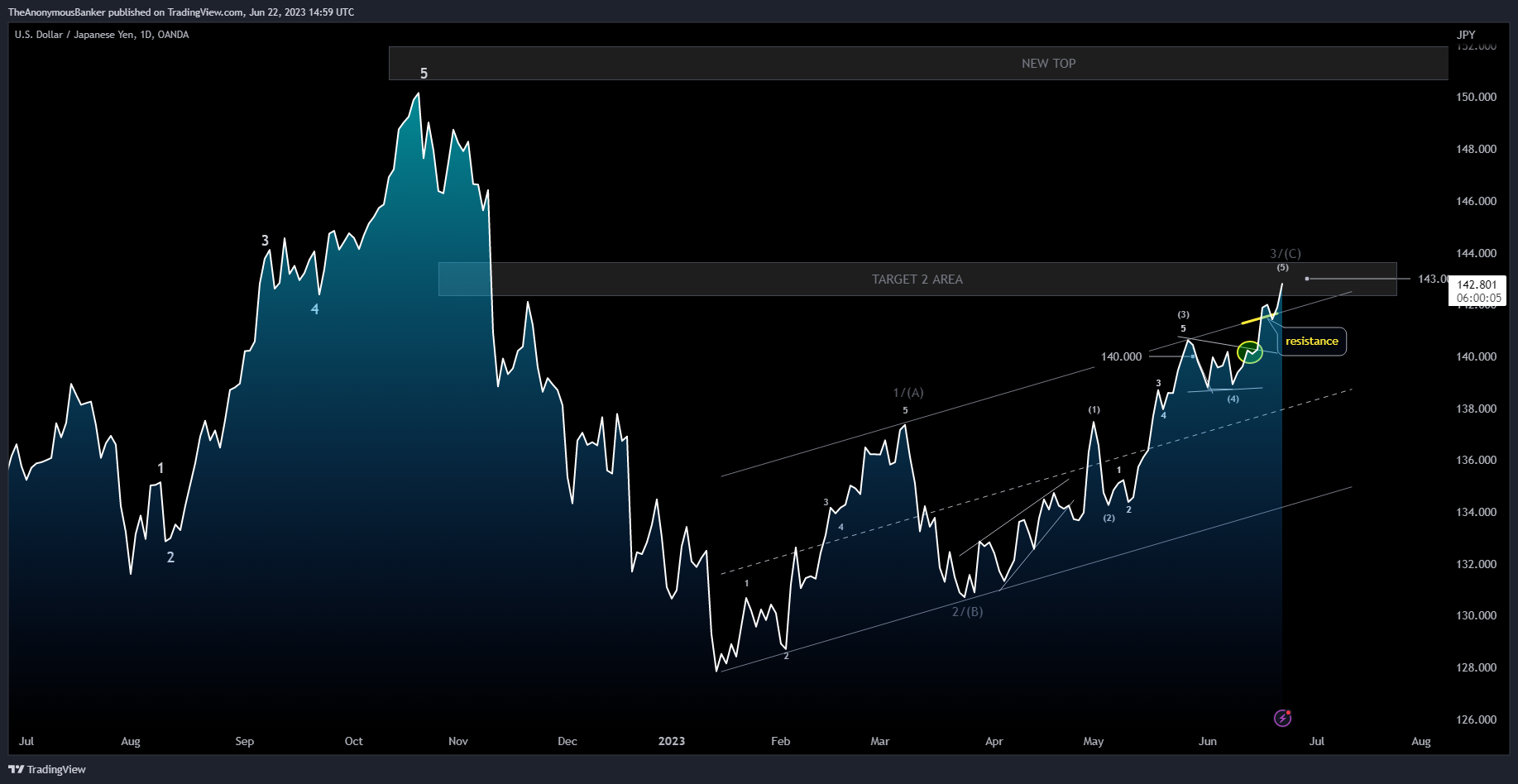The image size is (1518, 784).
Task: Click the 'U.S. Dollar / Japanese Yen' symbol title
Action: coord(75,35)
